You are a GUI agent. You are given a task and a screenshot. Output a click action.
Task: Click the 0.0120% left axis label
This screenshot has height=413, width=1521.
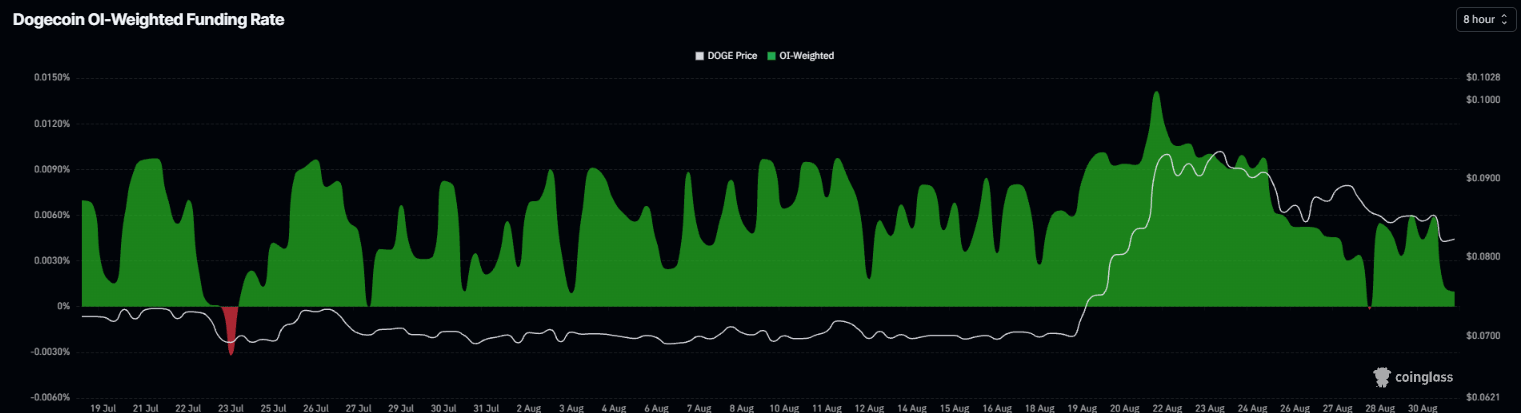[50, 124]
